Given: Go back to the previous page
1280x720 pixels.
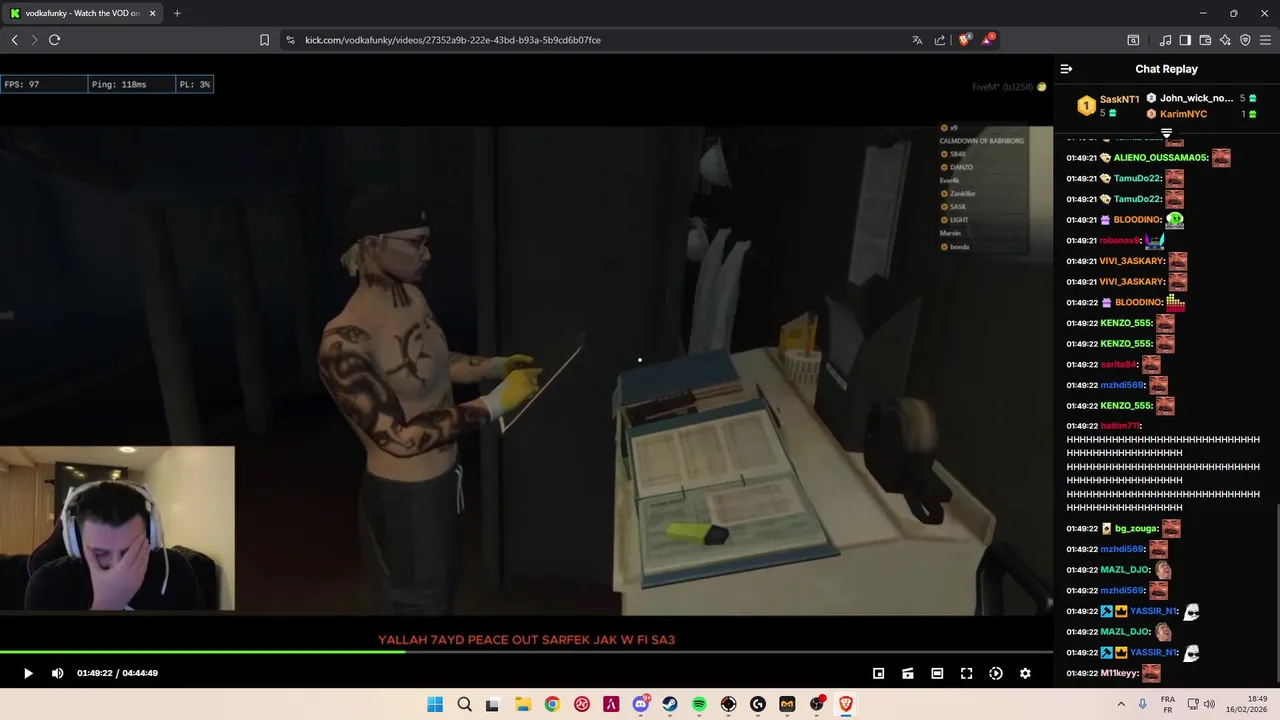Looking at the screenshot, I should (x=14, y=40).
